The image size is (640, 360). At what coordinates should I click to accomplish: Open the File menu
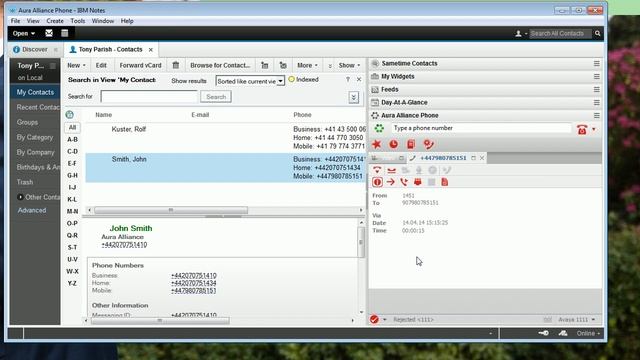click(x=16, y=21)
